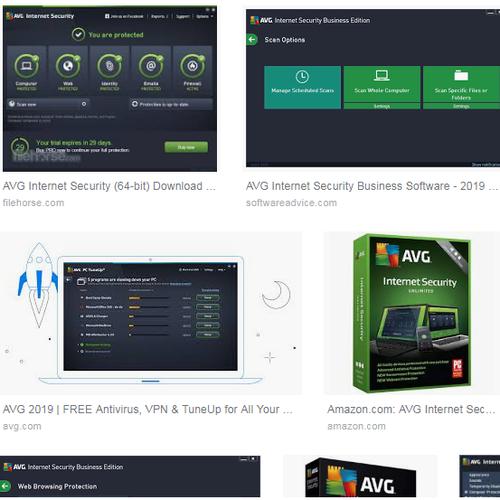Open the avg.com source link
This screenshot has width=500, height=500.
pos(22,426)
